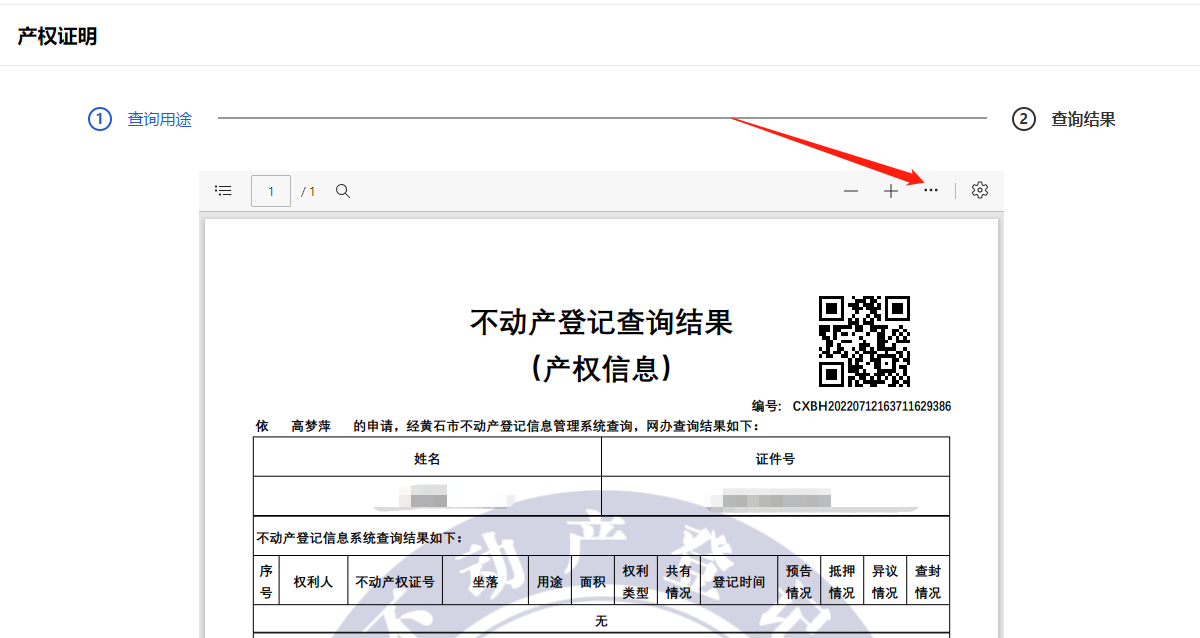
Task: Click the 查封情况 table header
Action: point(928,582)
